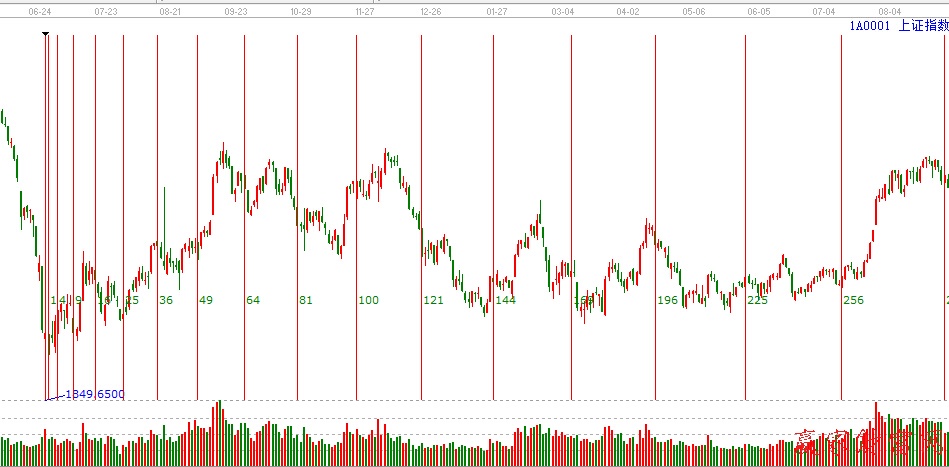Select the 11-27 date axis label
The image size is (949, 467).
click(x=365, y=12)
